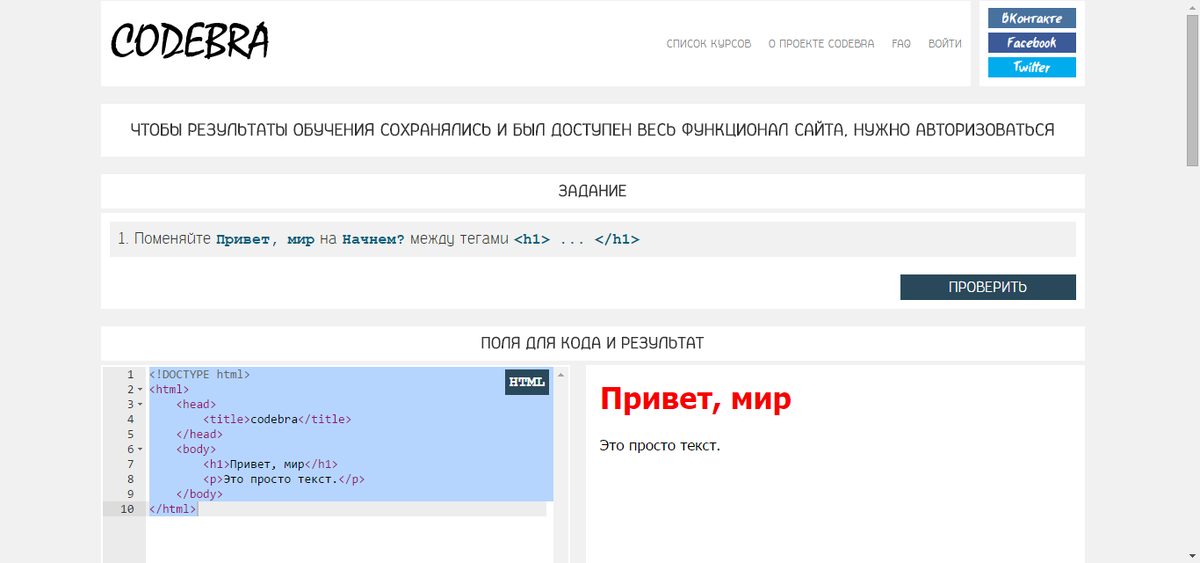Viewport: 1200px width, 563px height.
Task: Click the ЗАДАНИЕ section header
Action: [x=593, y=191]
